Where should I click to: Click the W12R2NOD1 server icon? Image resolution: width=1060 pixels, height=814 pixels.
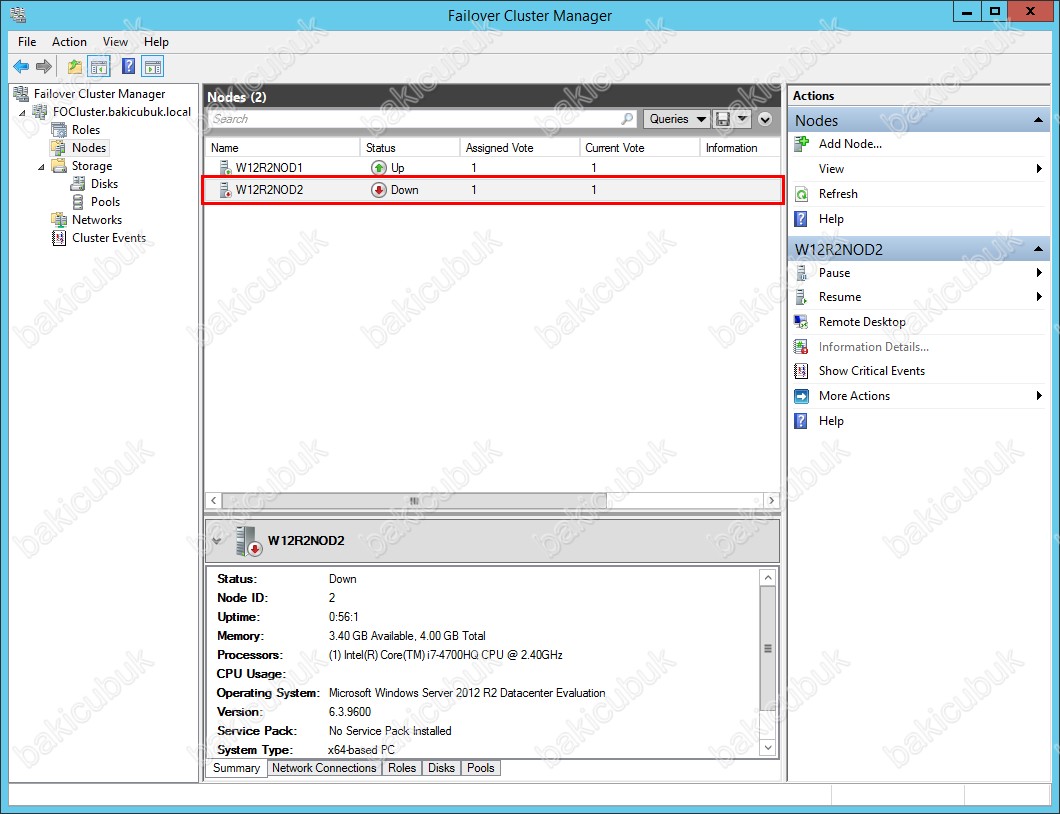pyautogui.click(x=225, y=168)
